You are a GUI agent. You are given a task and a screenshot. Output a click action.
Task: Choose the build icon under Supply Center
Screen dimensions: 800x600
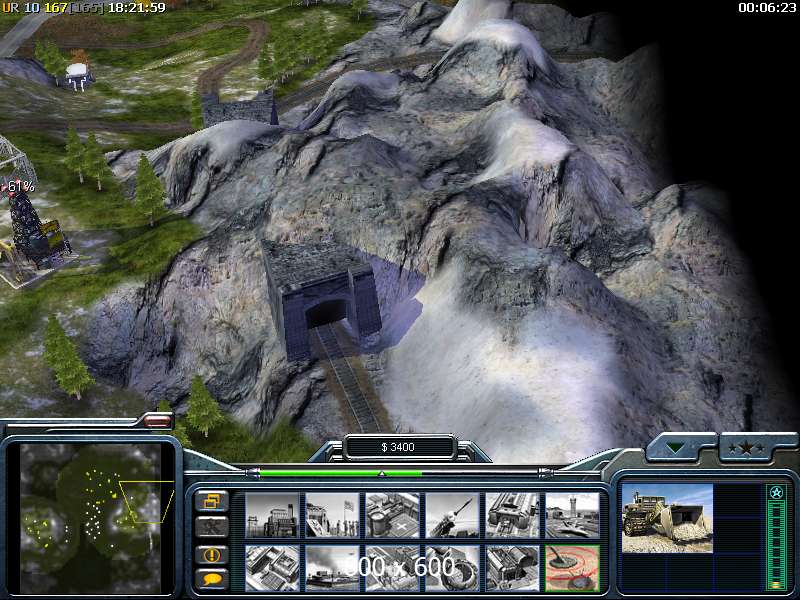point(392,568)
